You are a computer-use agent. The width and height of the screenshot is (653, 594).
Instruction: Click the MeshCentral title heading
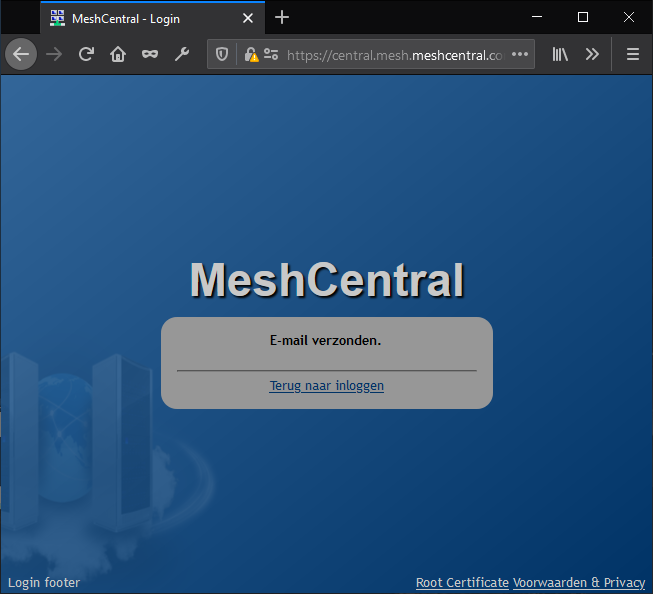(327, 280)
